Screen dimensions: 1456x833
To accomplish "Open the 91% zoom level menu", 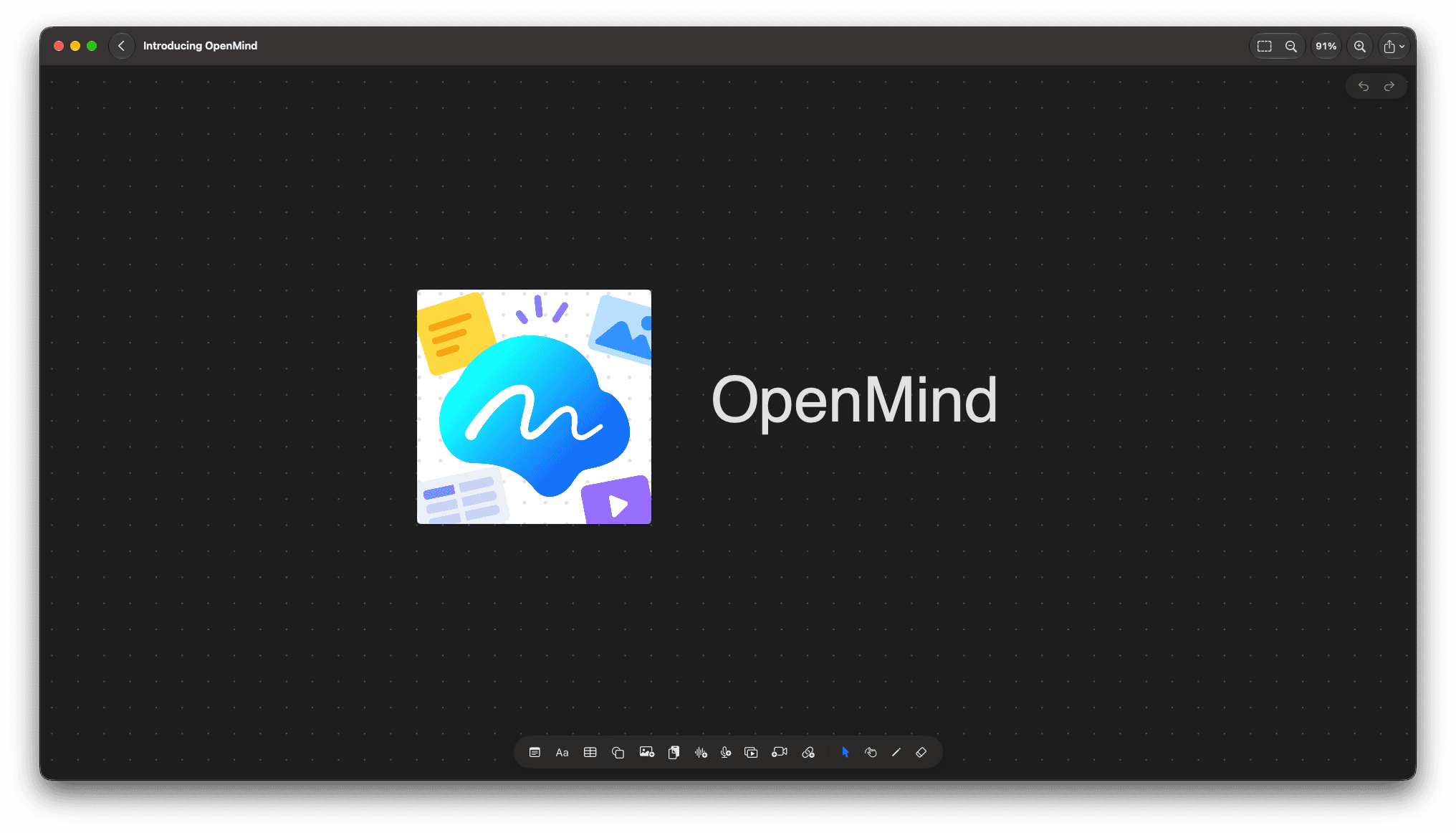I will pyautogui.click(x=1326, y=46).
